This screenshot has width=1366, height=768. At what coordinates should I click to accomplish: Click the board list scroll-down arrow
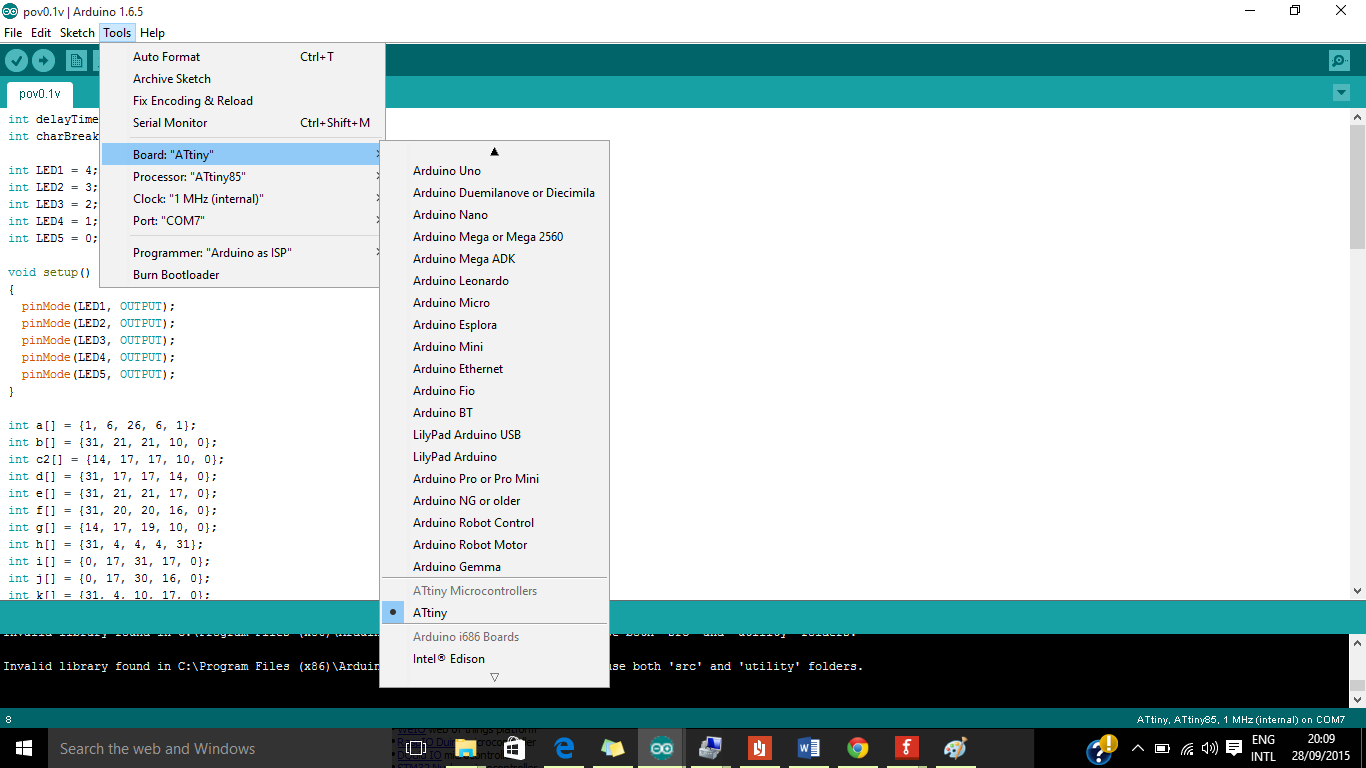point(494,678)
